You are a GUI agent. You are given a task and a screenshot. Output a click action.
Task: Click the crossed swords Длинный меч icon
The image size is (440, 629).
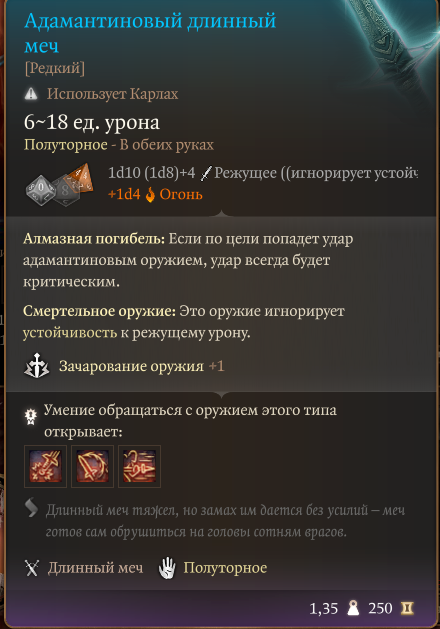[32, 568]
